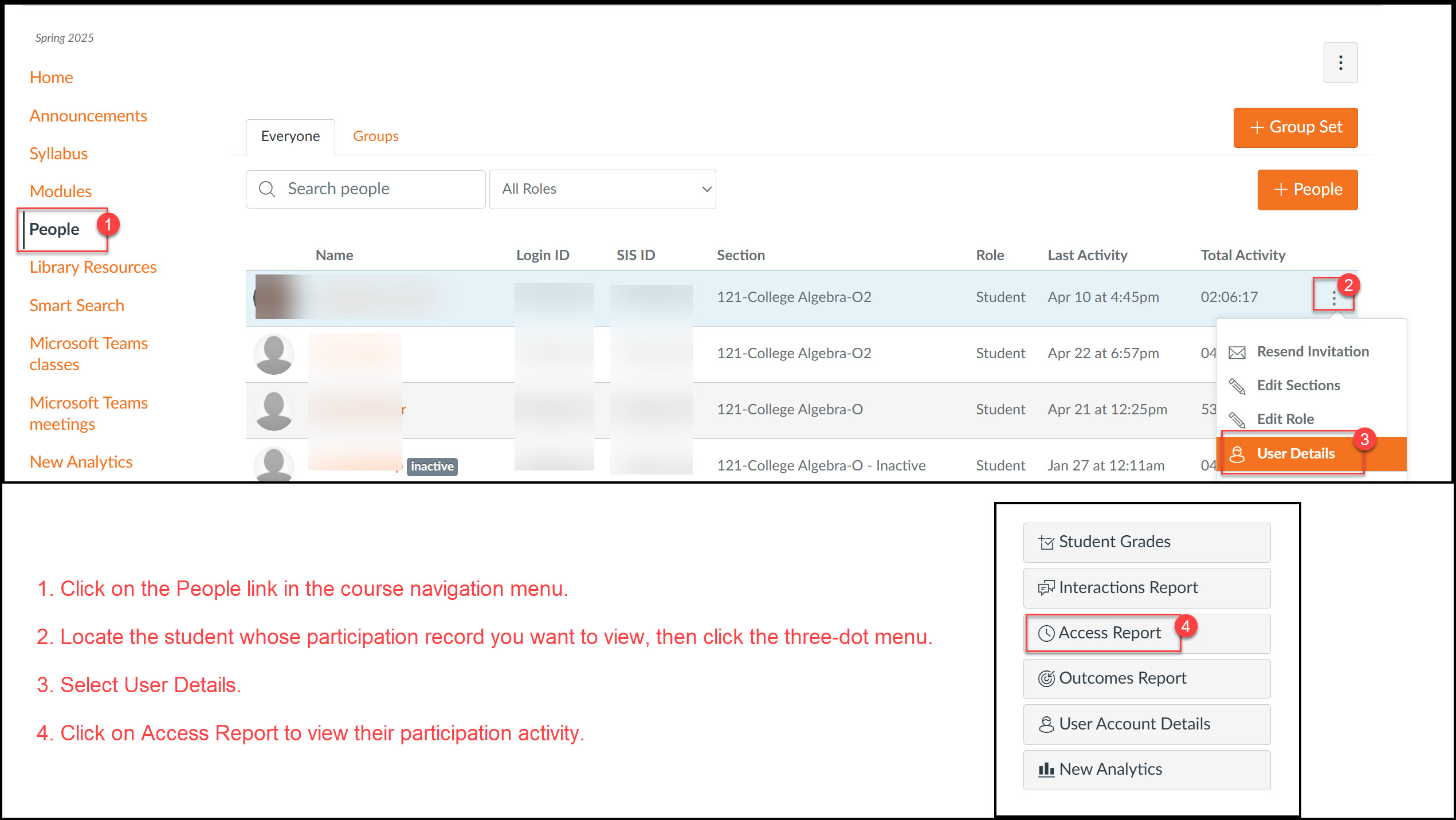The width and height of the screenshot is (1456, 820).
Task: Click the magnifying glass search icon
Action: click(x=267, y=189)
